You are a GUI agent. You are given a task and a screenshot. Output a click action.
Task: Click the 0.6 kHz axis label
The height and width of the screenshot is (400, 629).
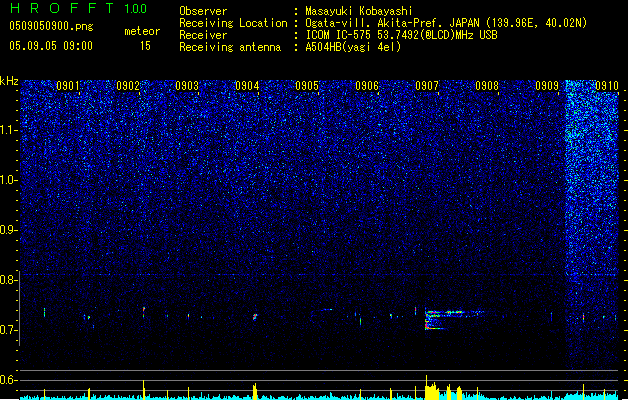9,380
